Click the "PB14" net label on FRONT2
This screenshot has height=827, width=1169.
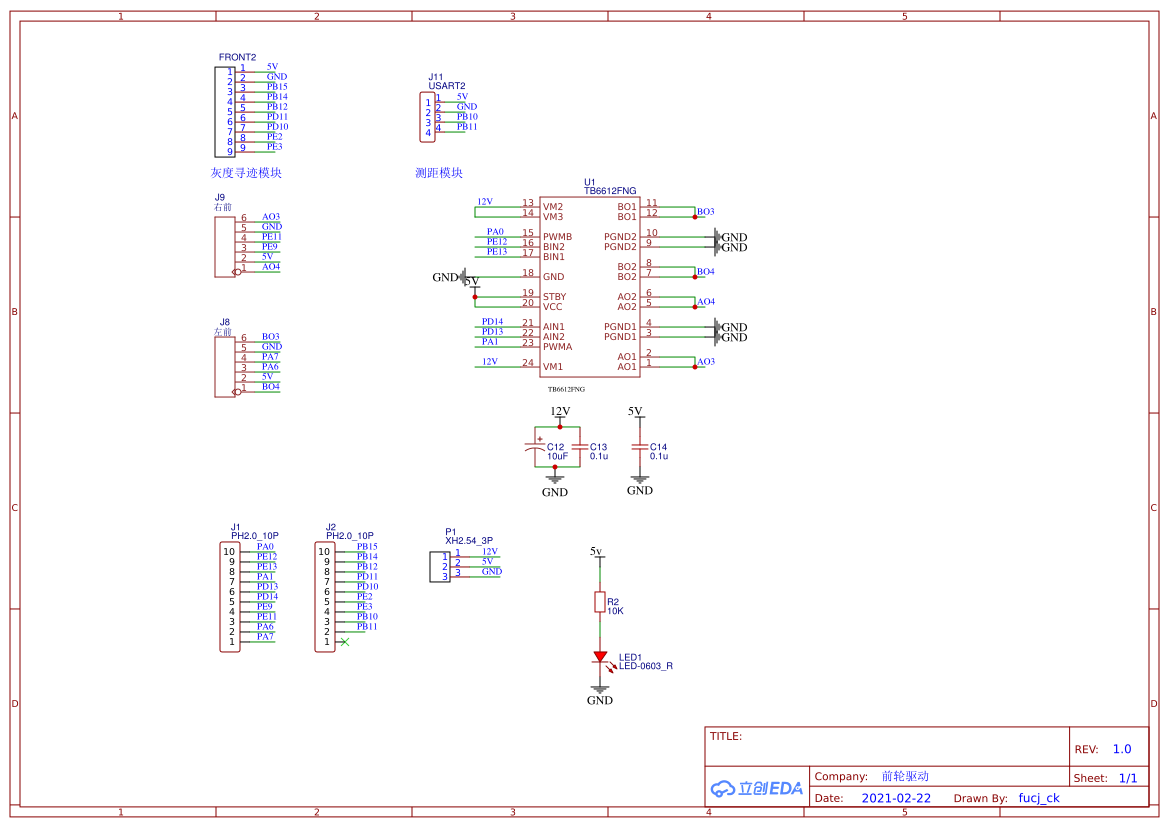[x=277, y=97]
